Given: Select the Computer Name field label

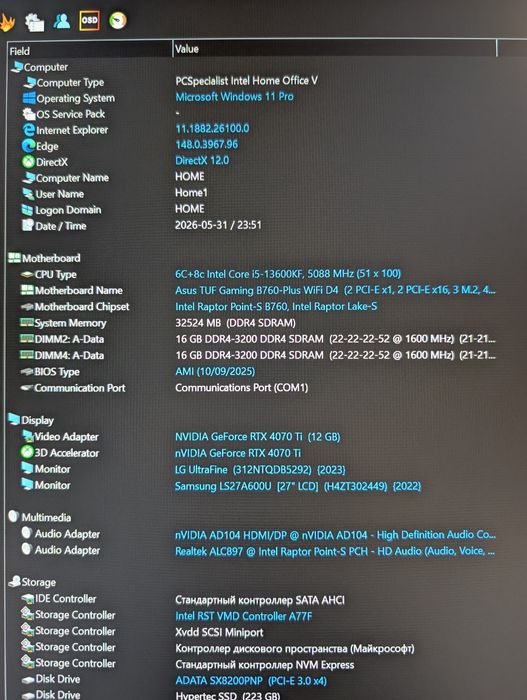Looking at the screenshot, I should (x=72, y=178).
